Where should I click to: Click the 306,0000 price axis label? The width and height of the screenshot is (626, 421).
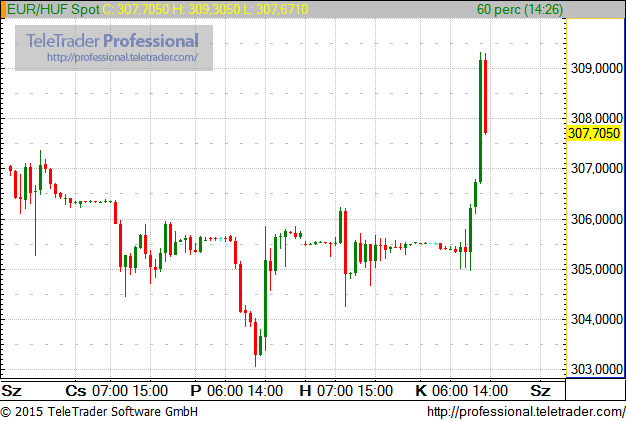click(x=596, y=219)
